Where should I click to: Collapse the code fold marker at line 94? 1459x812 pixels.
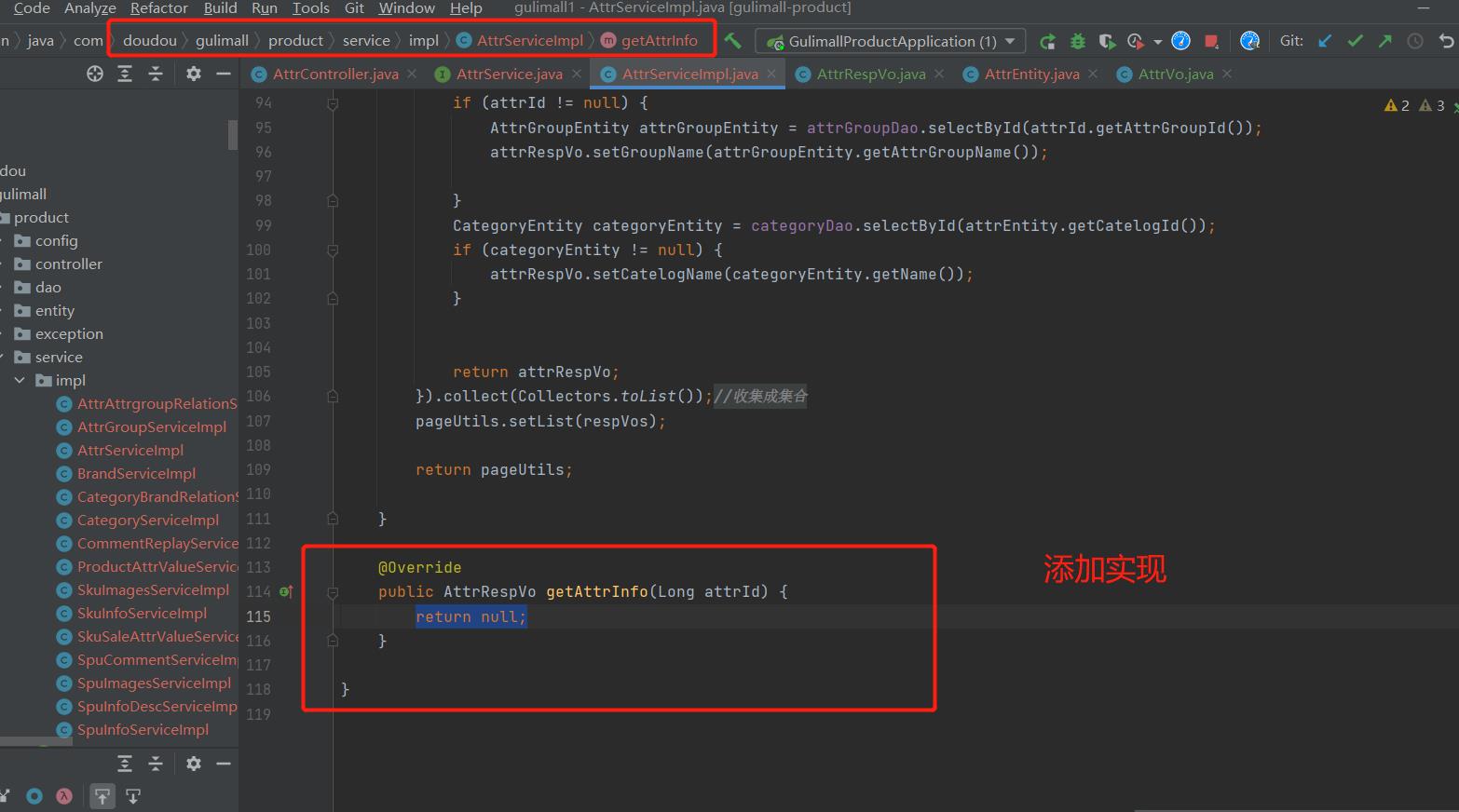click(333, 103)
